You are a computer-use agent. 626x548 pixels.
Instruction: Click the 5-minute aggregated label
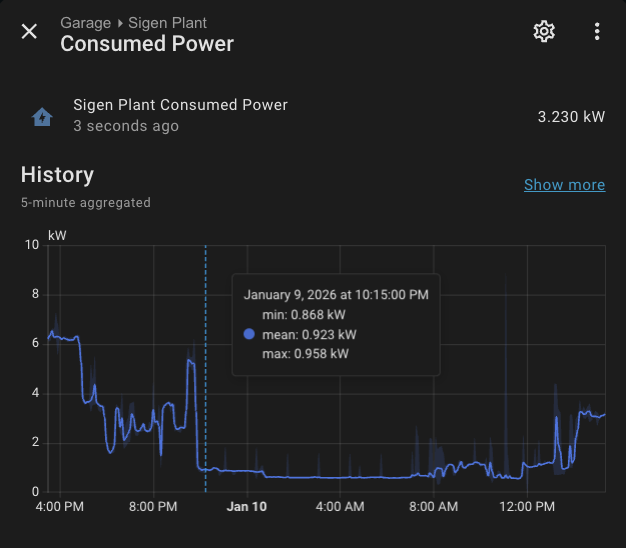pyautogui.click(x=86, y=203)
